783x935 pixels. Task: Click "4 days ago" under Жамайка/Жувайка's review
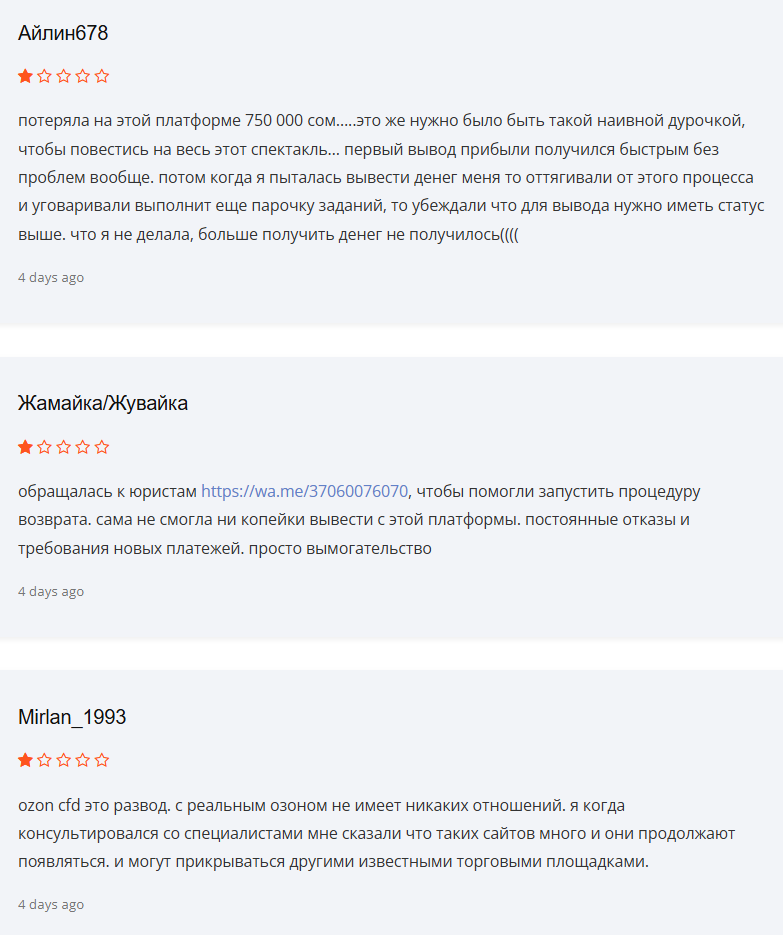click(51, 591)
